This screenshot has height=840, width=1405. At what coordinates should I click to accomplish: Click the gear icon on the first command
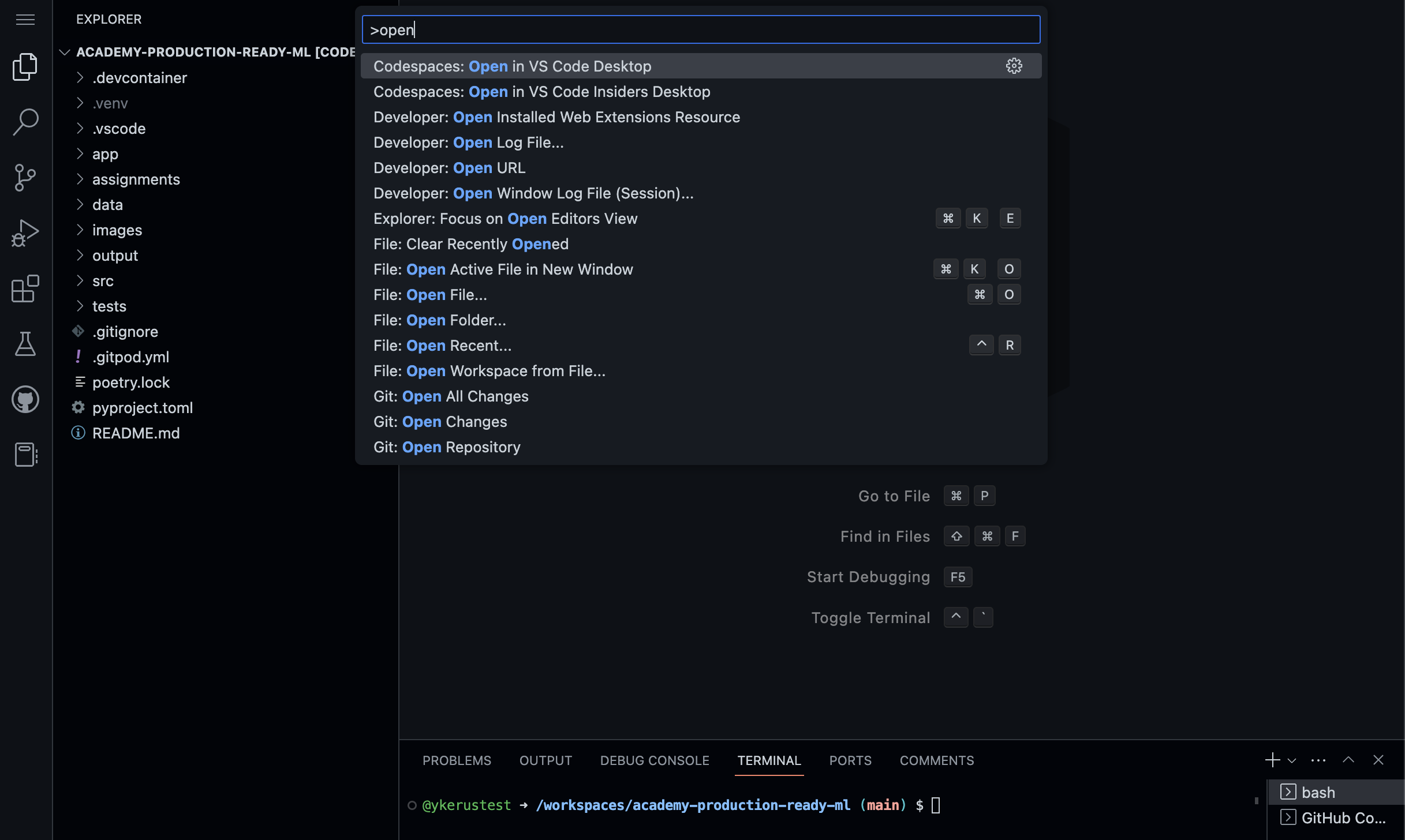pos(1014,66)
